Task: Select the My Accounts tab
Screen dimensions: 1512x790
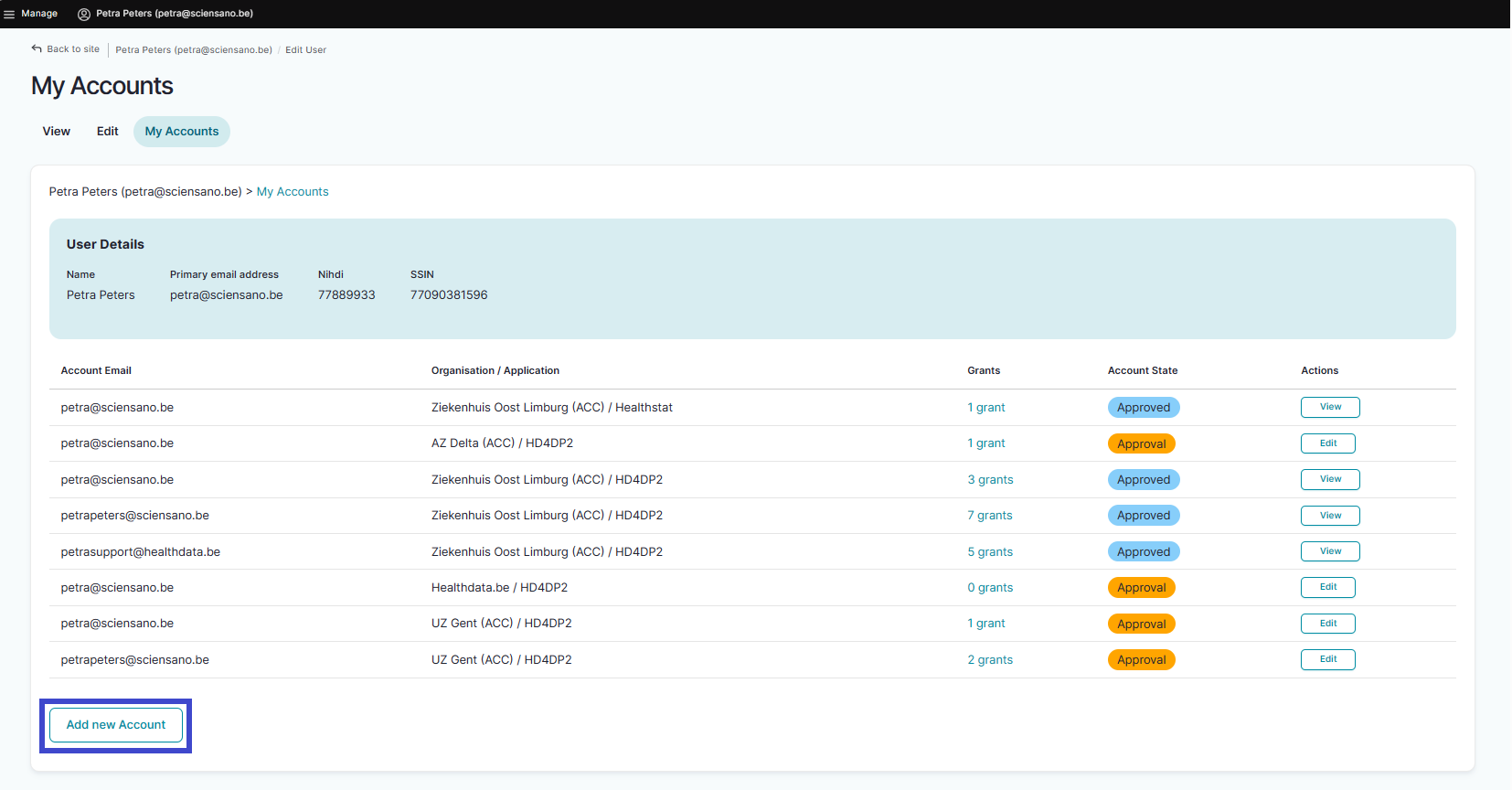Action: point(182,132)
